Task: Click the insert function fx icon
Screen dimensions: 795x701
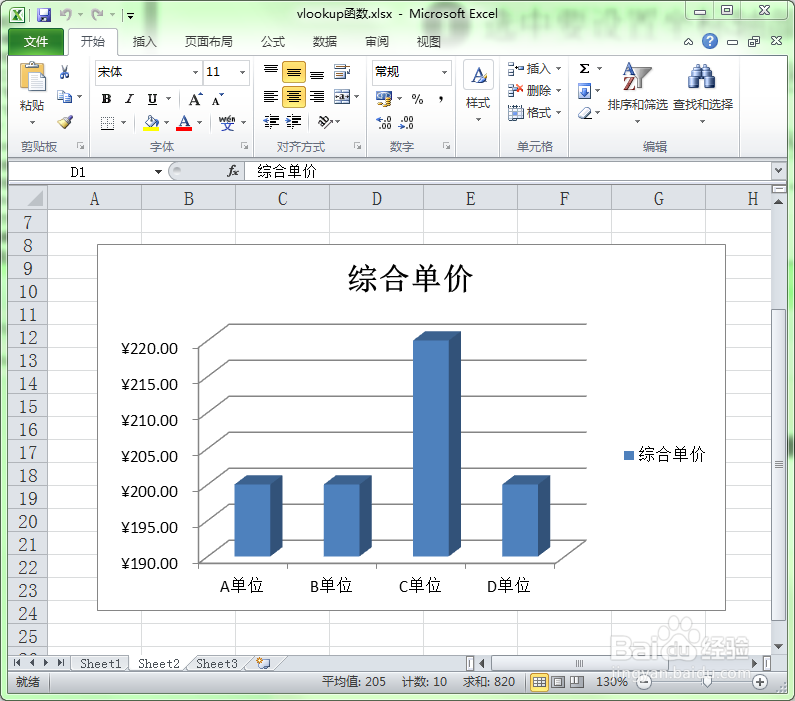Action: (233, 171)
